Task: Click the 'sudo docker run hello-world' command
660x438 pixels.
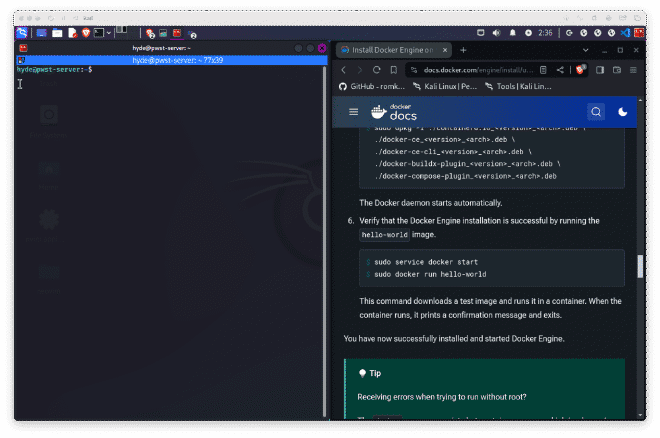Action: pyautogui.click(x=430, y=274)
